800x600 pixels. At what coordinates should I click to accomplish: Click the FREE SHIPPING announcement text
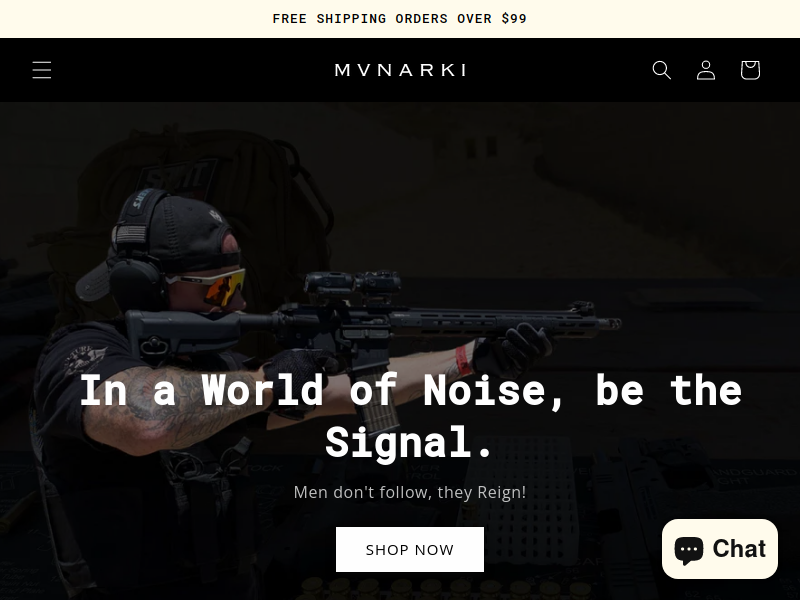pyautogui.click(x=399, y=19)
